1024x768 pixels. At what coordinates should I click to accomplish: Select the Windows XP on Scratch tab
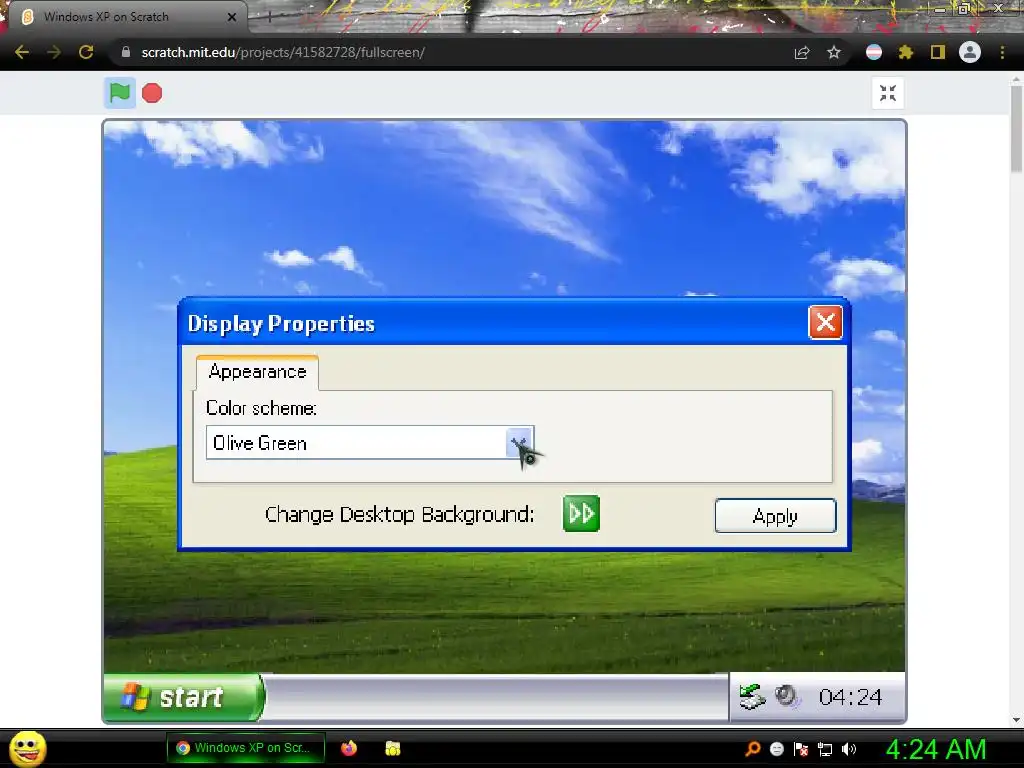point(124,17)
